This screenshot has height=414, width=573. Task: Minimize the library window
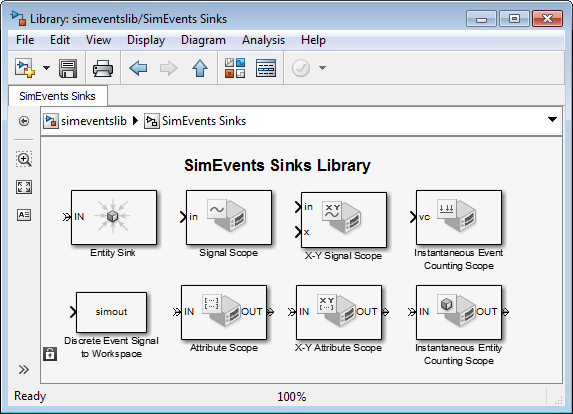click(x=481, y=19)
